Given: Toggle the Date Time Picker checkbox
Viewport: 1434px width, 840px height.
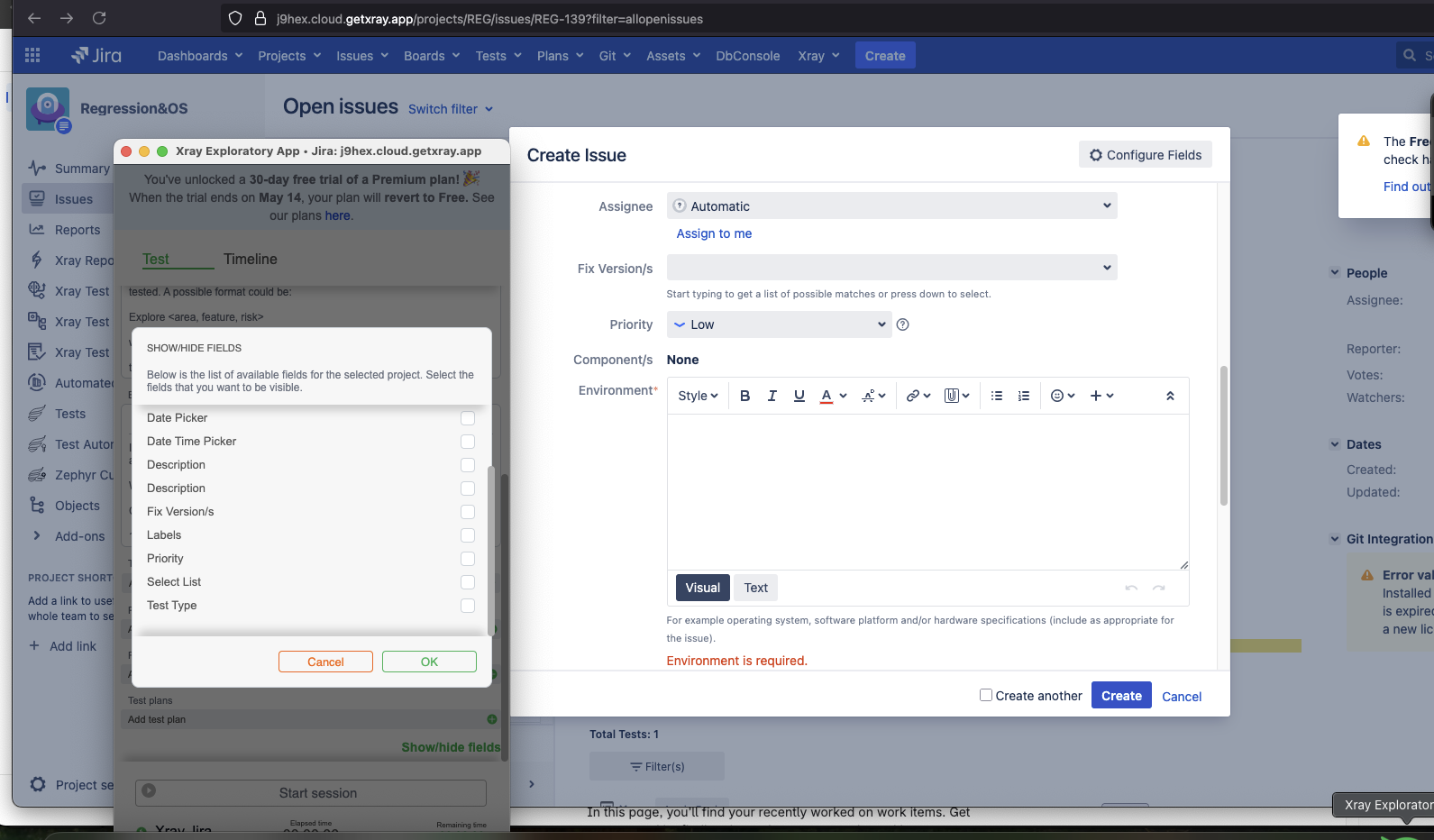Looking at the screenshot, I should [x=468, y=442].
